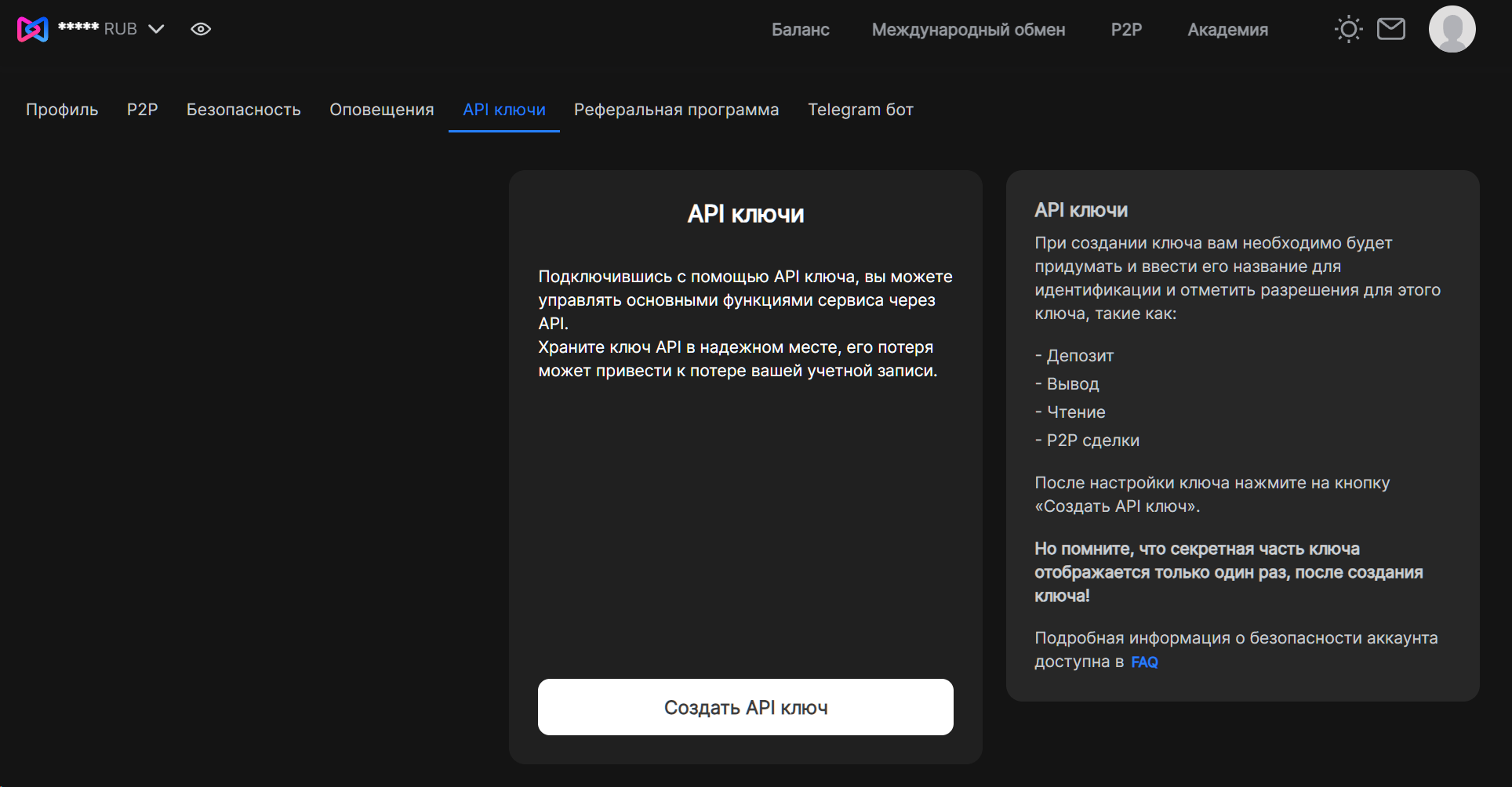Open messages via envelope icon
Screen dimensions: 1512x787
tap(1390, 29)
